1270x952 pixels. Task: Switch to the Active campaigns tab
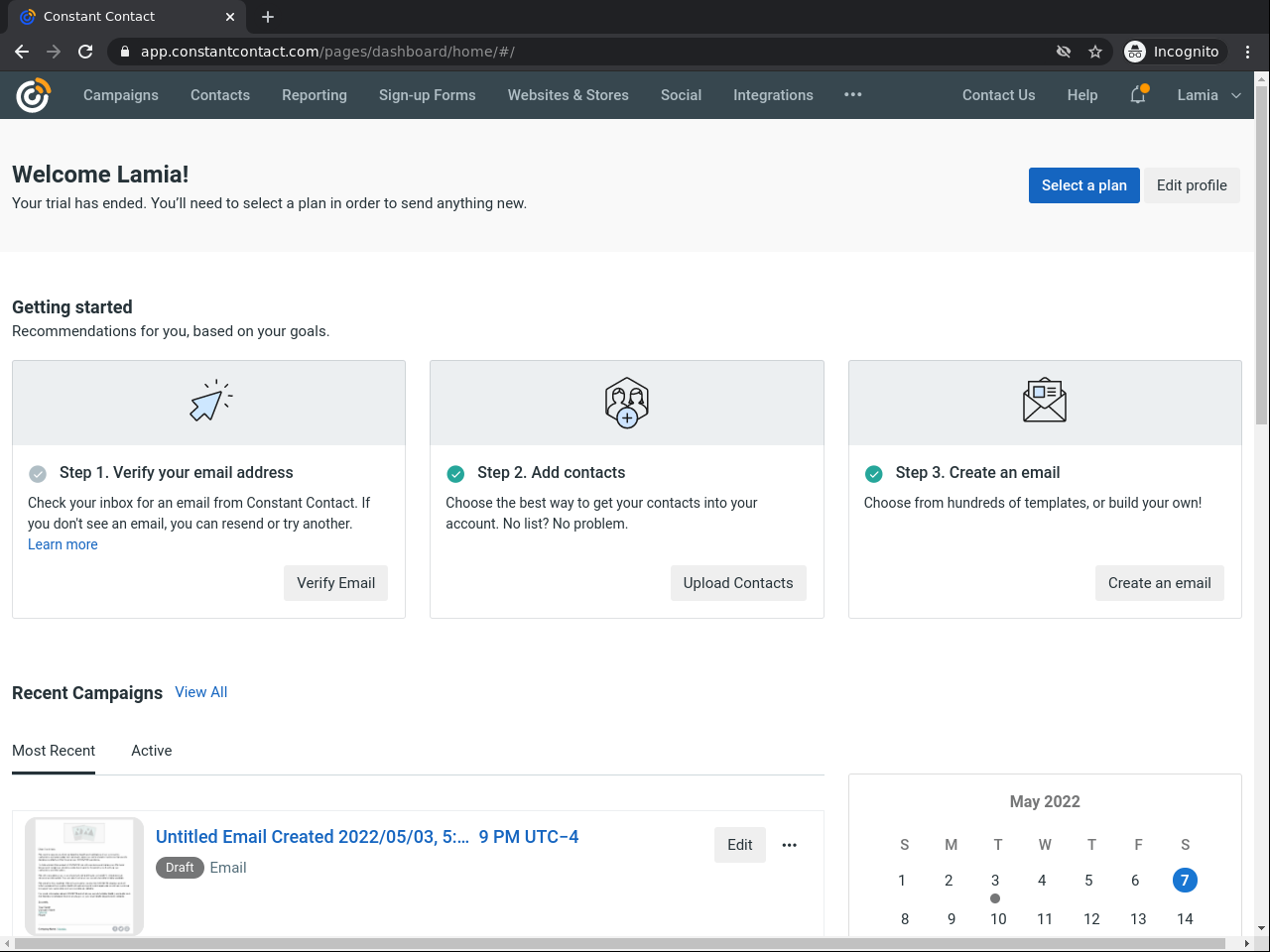[x=152, y=751]
